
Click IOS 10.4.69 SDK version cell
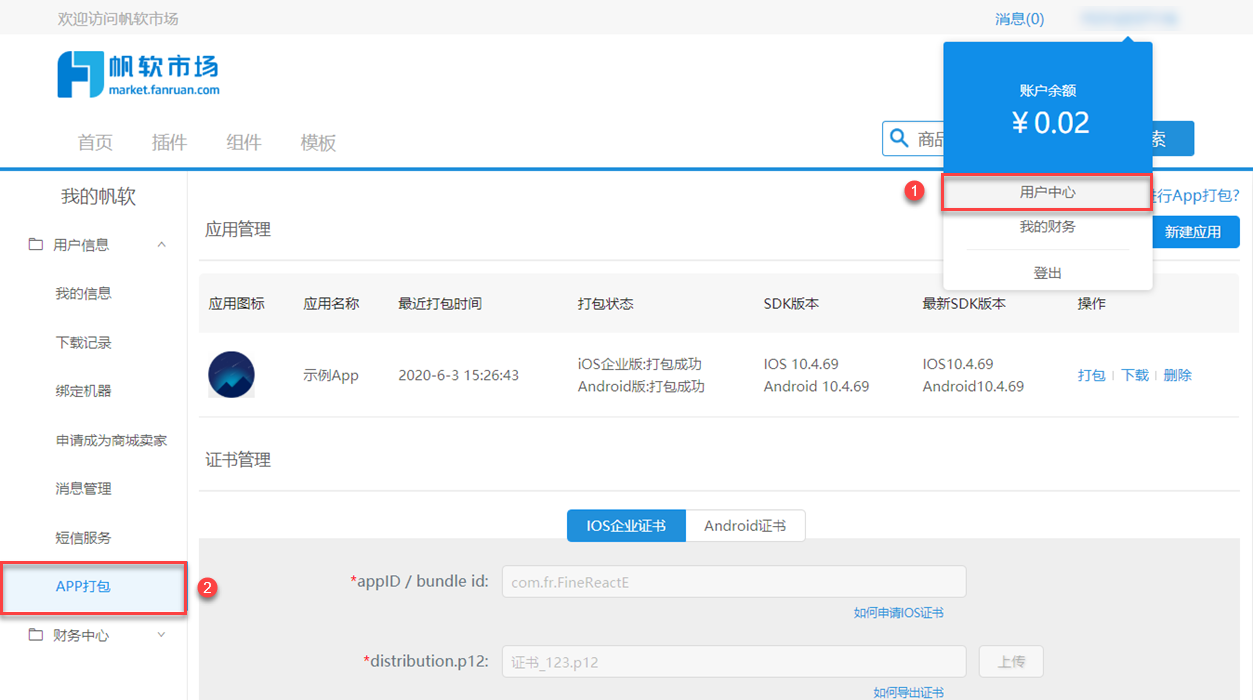801,364
